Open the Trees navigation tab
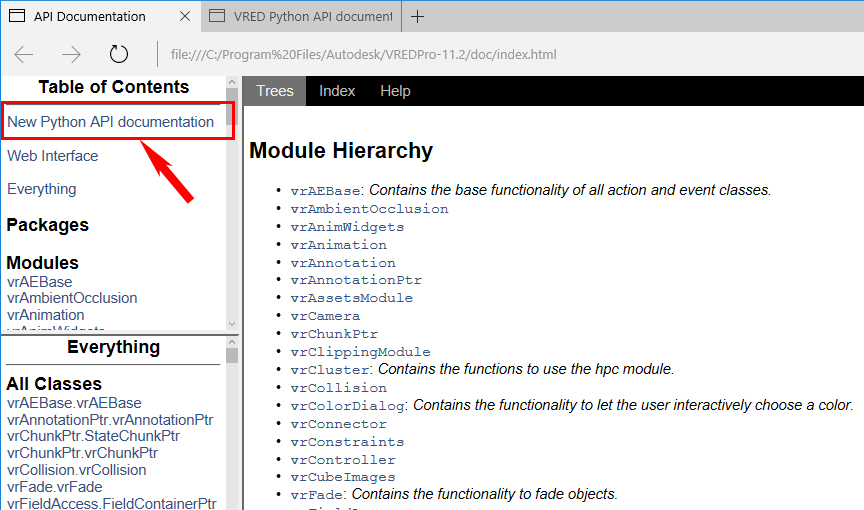The width and height of the screenshot is (864, 510). click(275, 91)
